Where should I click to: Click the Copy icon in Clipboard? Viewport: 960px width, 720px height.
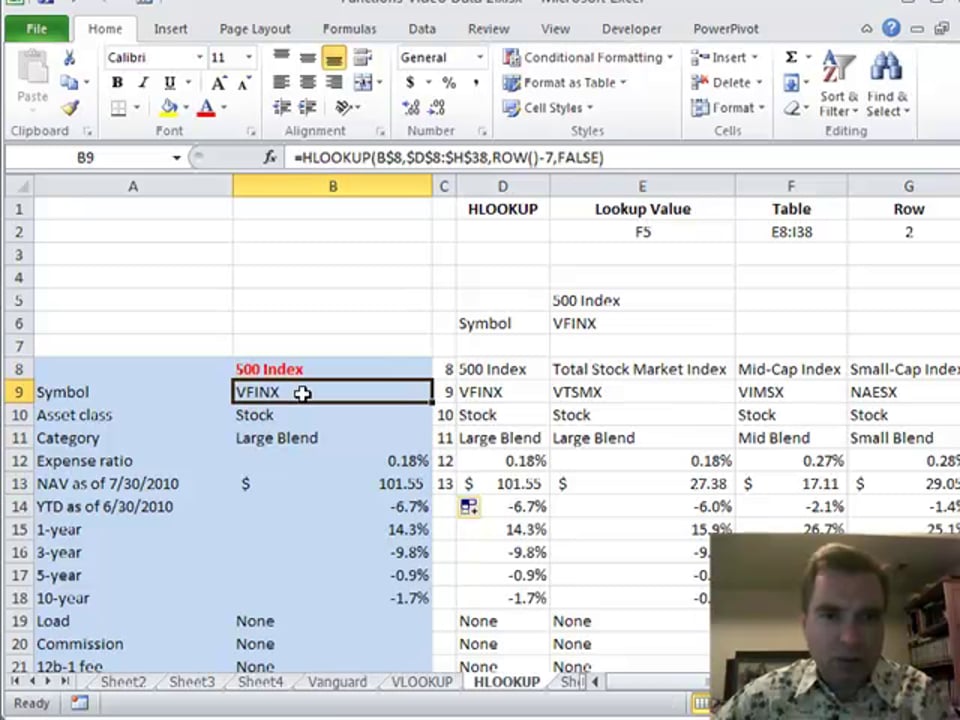[69, 82]
